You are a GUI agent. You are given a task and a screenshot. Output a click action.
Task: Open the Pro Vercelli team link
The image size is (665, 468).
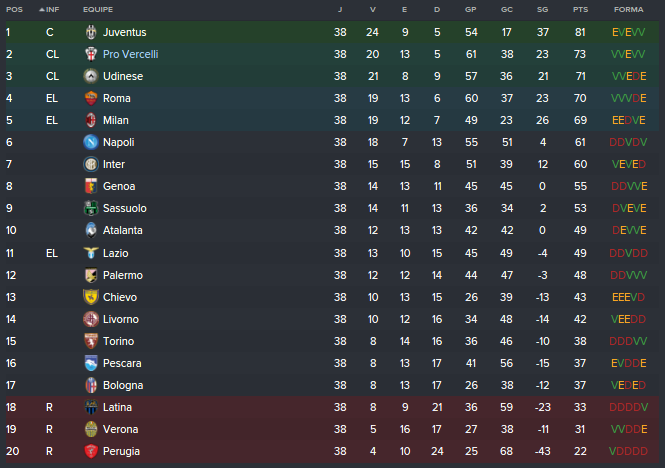[130, 54]
